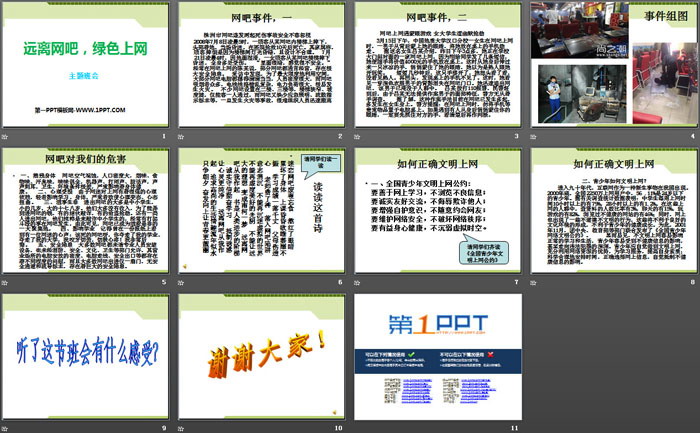Screen dimensions: 700x433
Task: Select slide 3 titled 网吧事件，二
Action: coord(438,65)
